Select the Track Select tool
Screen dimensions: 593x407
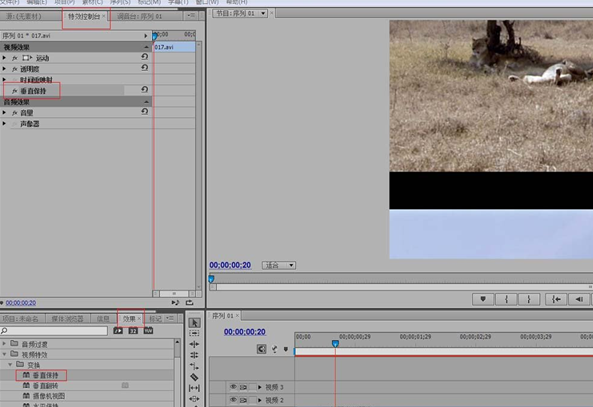194,333
